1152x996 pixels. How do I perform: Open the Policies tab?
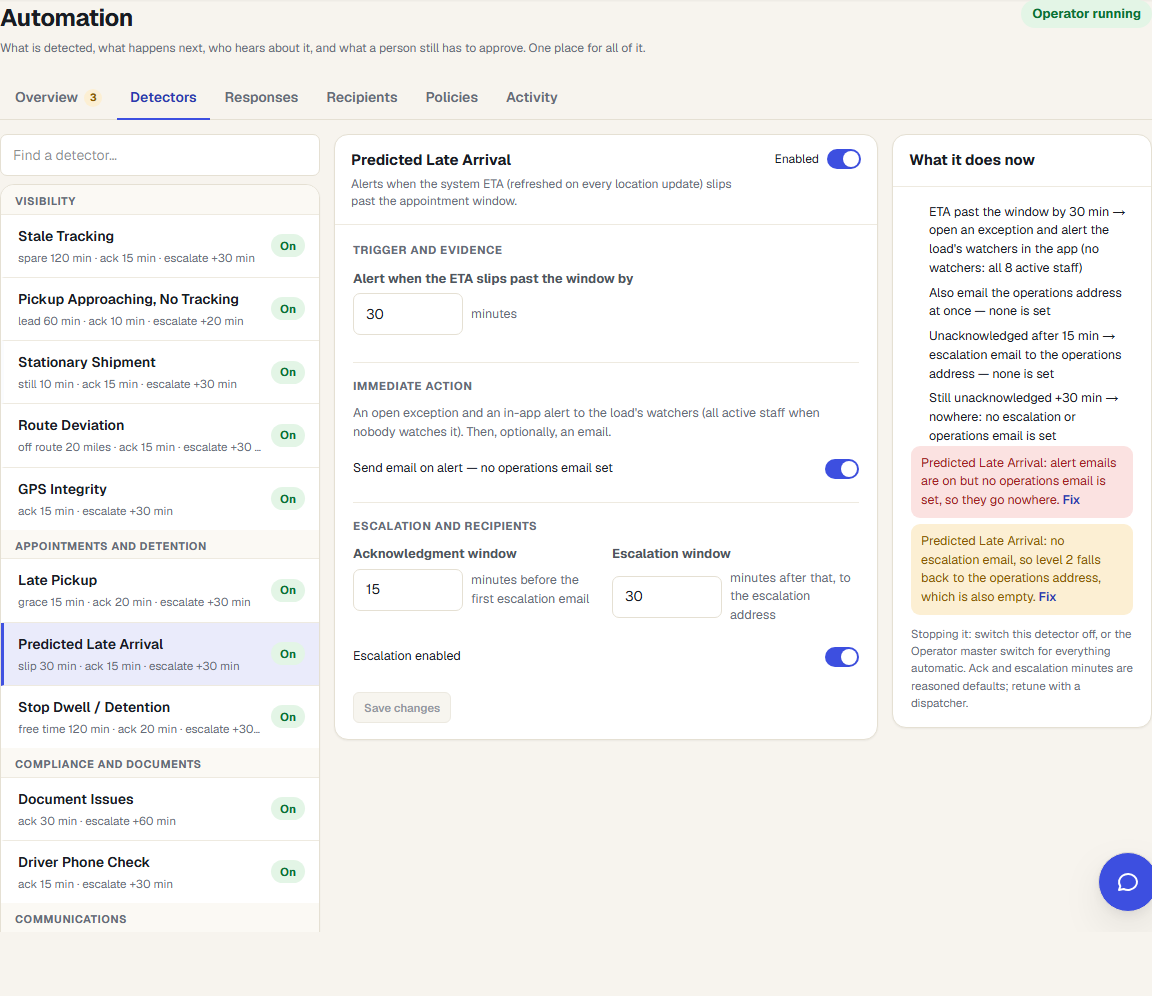pyautogui.click(x=452, y=97)
